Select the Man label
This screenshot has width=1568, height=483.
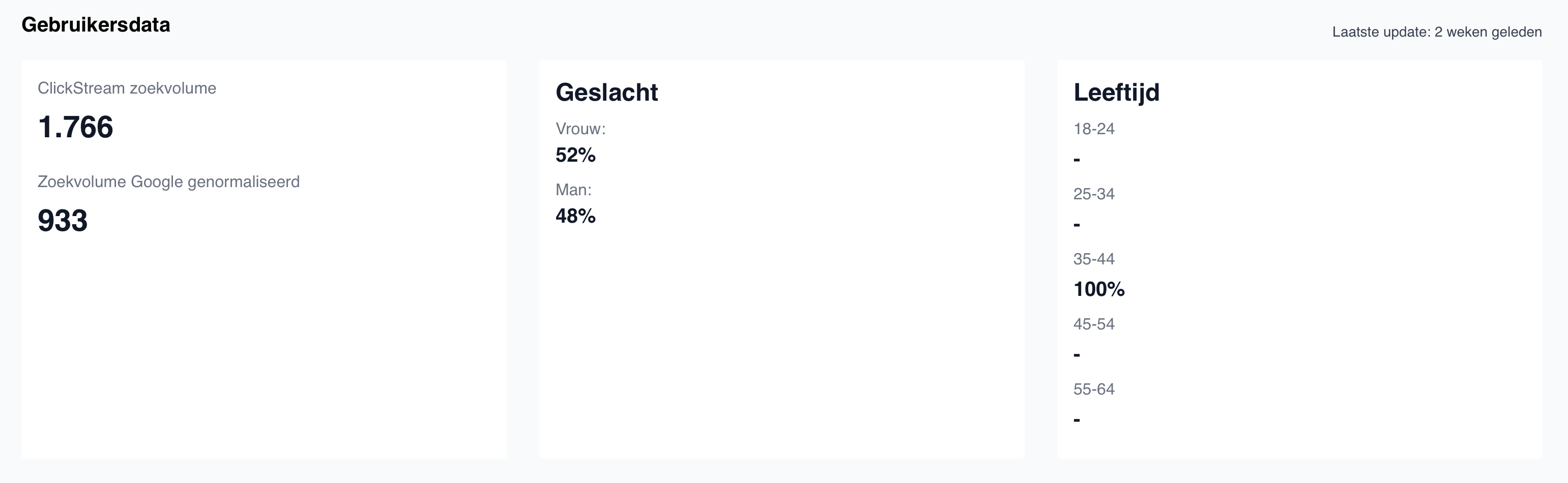coord(573,190)
